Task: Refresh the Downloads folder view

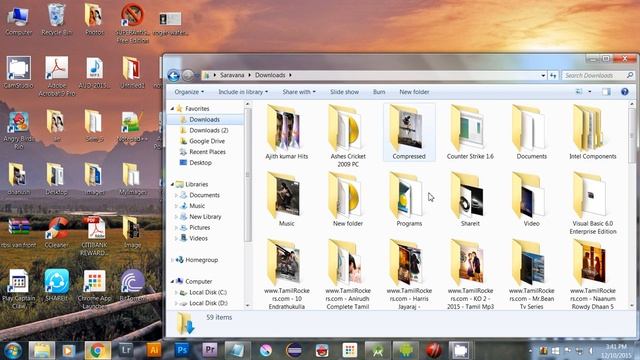Action: pos(553,76)
